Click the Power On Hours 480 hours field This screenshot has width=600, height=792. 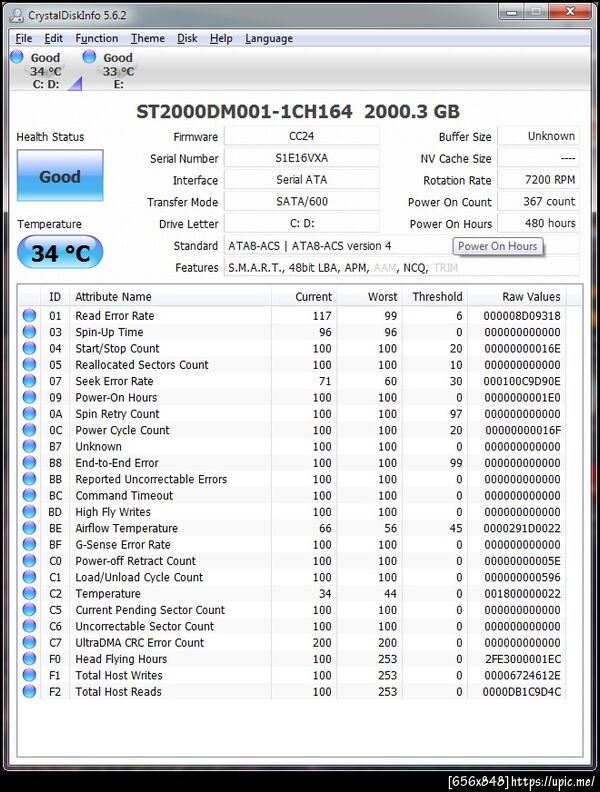pos(538,223)
